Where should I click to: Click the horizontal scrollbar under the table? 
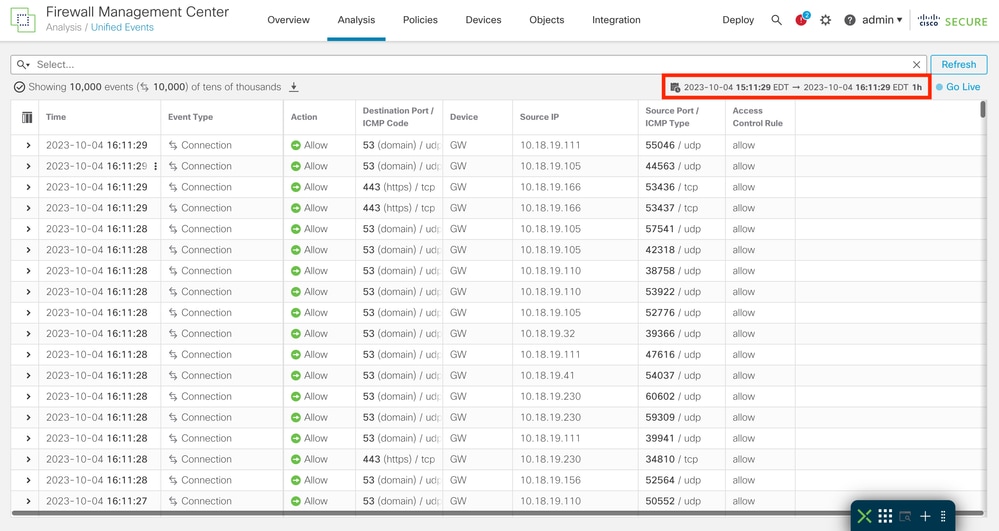(498, 513)
